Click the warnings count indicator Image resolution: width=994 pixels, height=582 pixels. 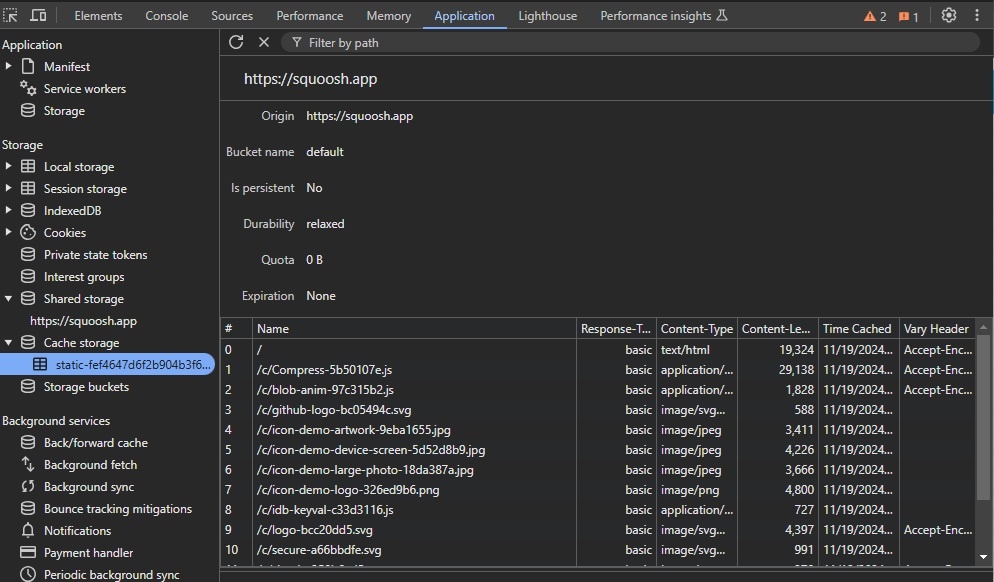point(875,16)
